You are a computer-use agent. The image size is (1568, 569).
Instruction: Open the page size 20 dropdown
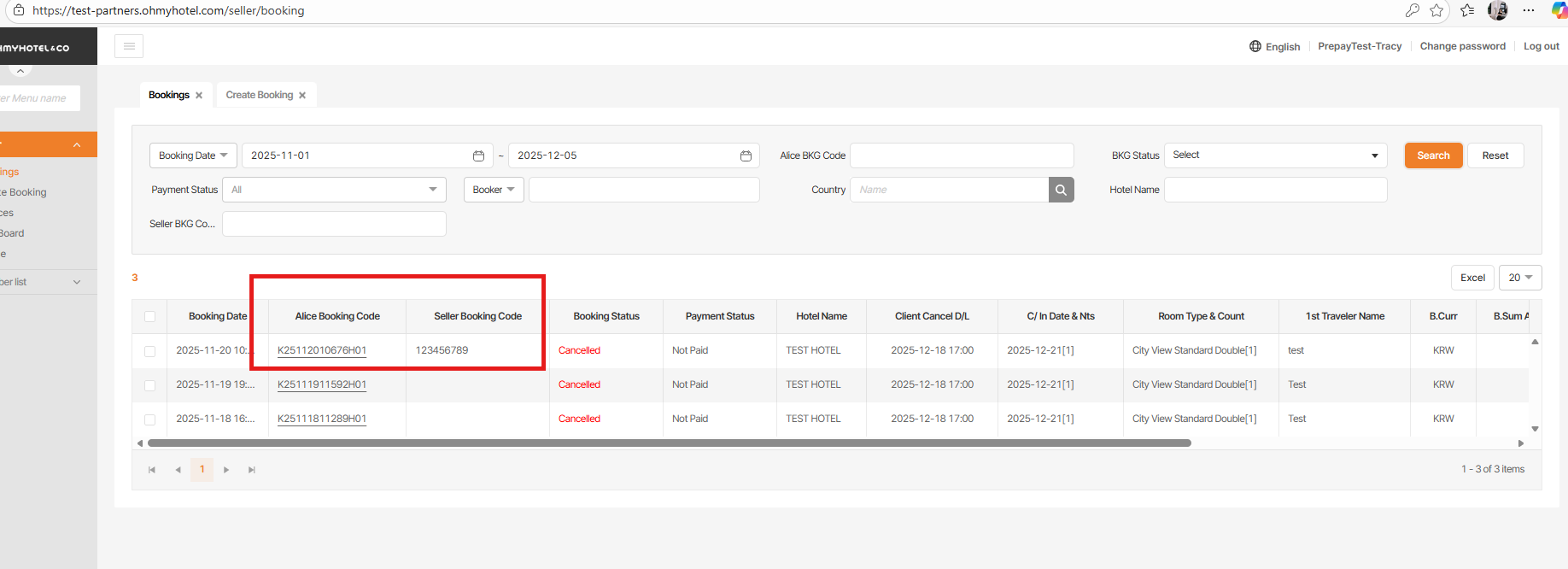[1519, 278]
